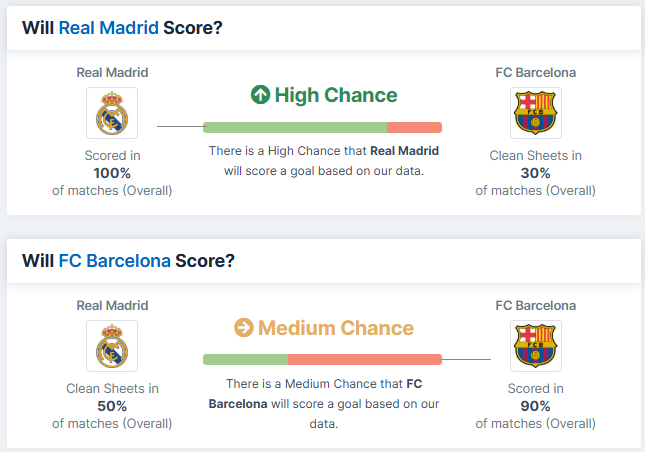Viewport: 645px width, 452px height.
Task: Click the 50% clean sheets statistic
Action: 112,406
